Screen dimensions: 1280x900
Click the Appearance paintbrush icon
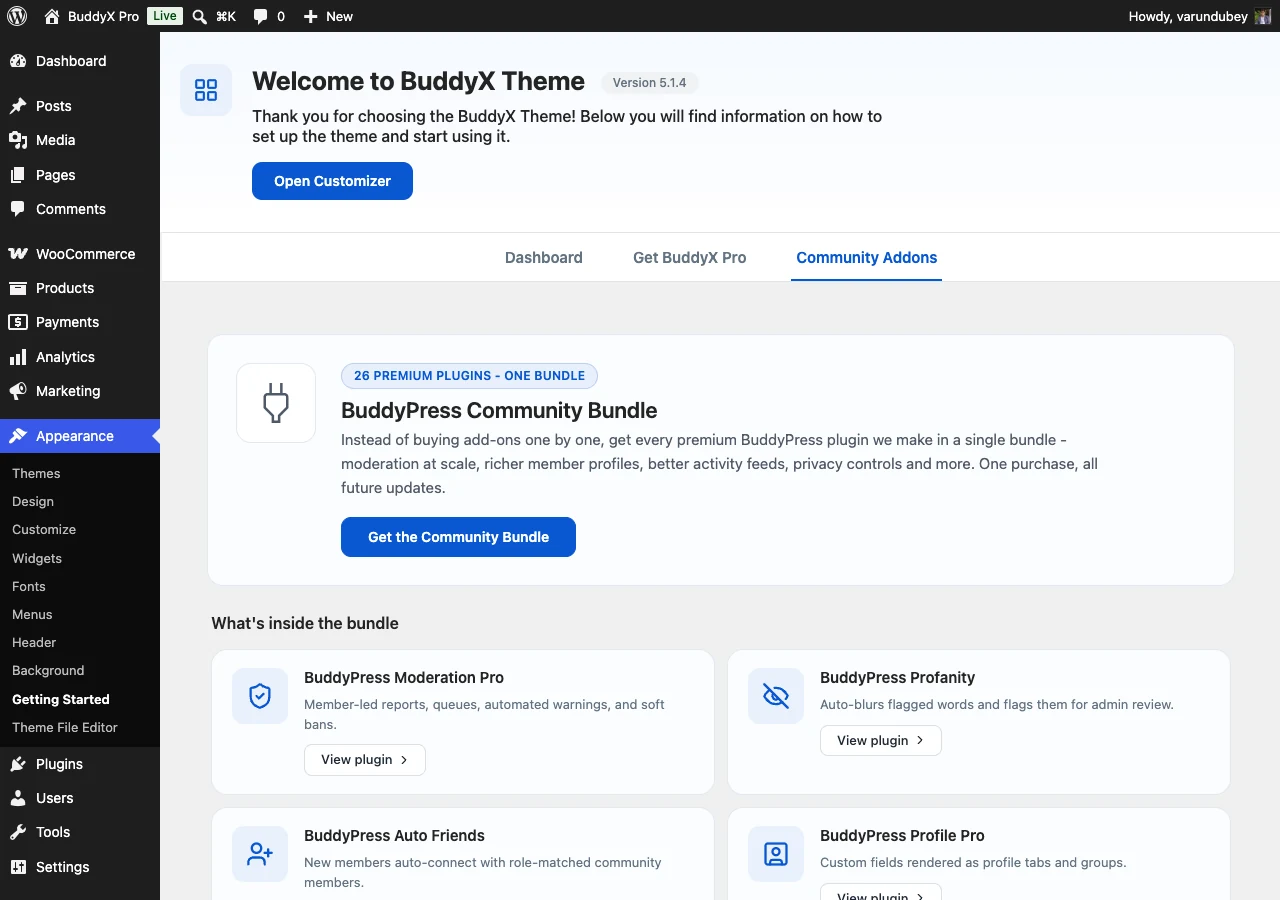pyautogui.click(x=18, y=436)
